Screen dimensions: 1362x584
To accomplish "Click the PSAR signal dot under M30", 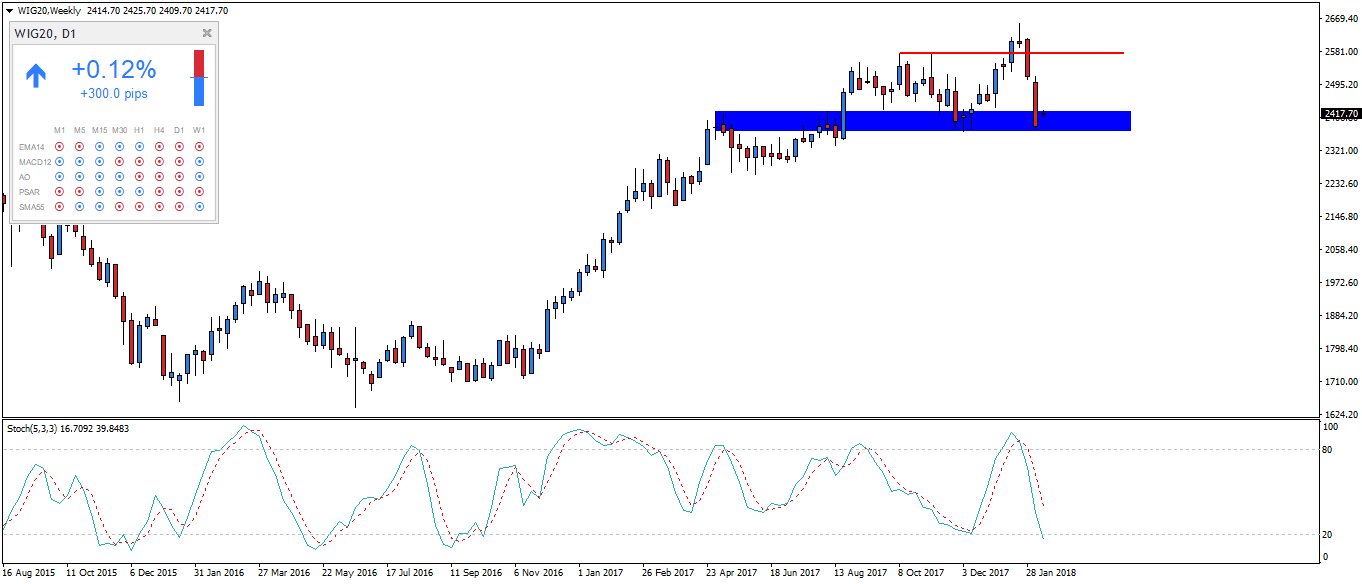I will point(119,191).
